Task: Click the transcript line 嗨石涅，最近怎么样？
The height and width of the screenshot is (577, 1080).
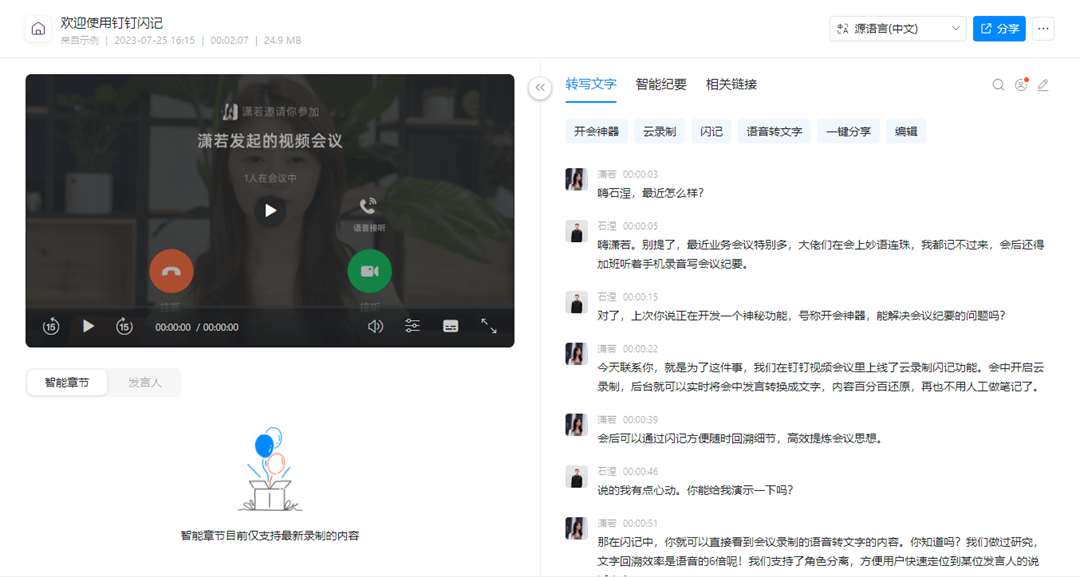Action: click(651, 193)
